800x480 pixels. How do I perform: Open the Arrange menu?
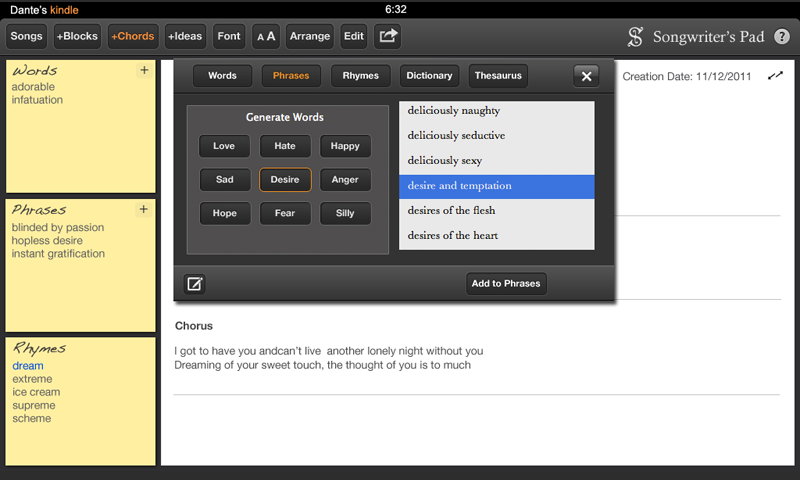pyautogui.click(x=310, y=37)
